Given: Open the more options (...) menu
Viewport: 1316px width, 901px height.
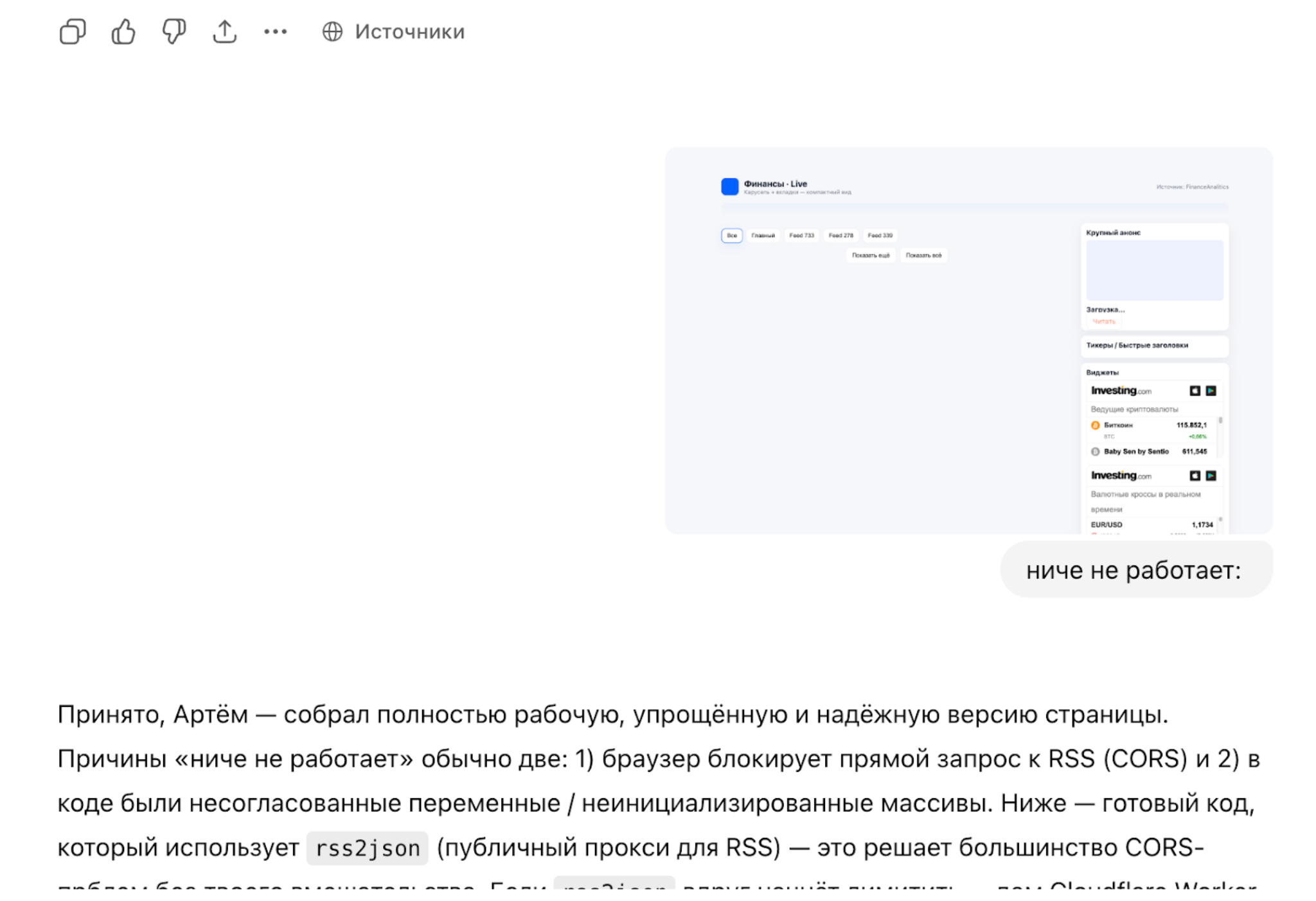Looking at the screenshot, I should (x=274, y=31).
